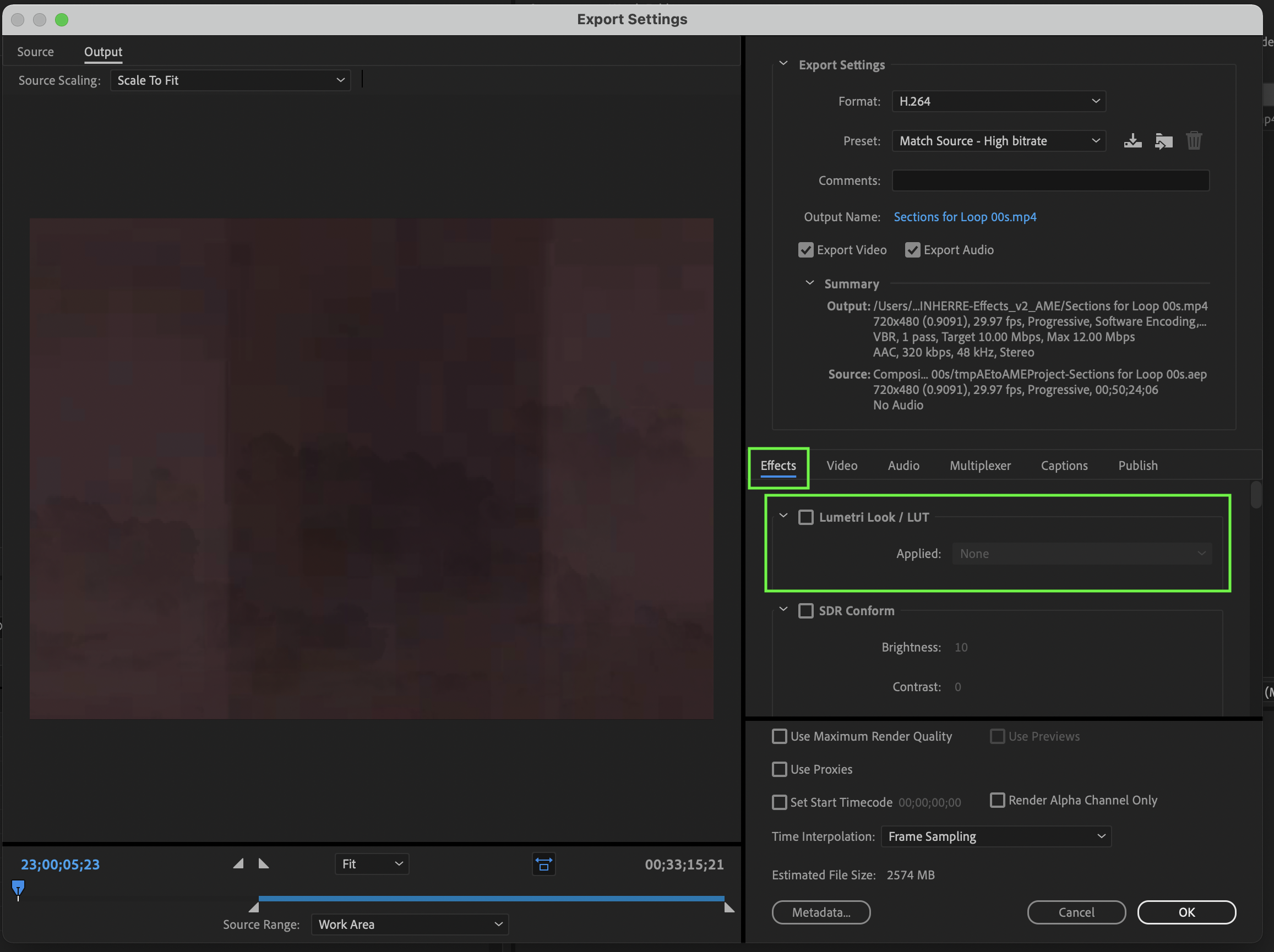Click the Set Out Point triangle icon
This screenshot has width=1274, height=952.
coord(264,864)
